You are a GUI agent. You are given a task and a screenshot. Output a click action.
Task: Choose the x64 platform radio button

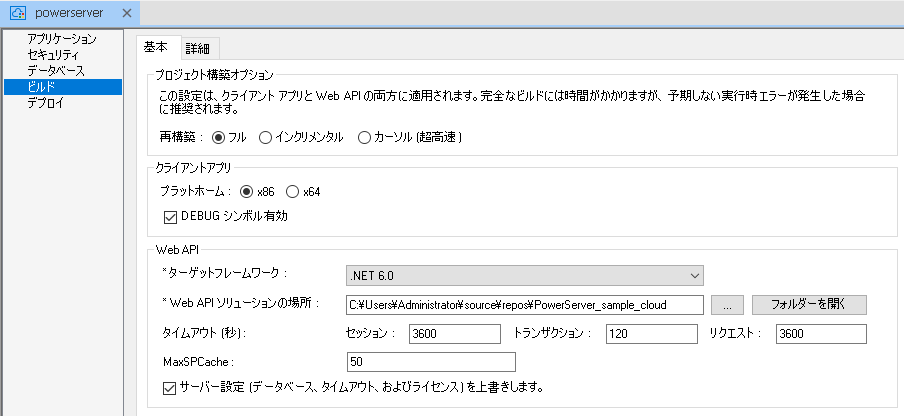point(293,191)
